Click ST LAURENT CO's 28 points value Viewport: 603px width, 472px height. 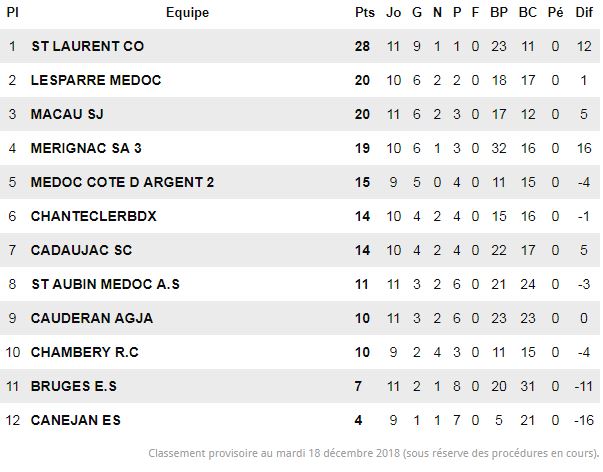362,46
